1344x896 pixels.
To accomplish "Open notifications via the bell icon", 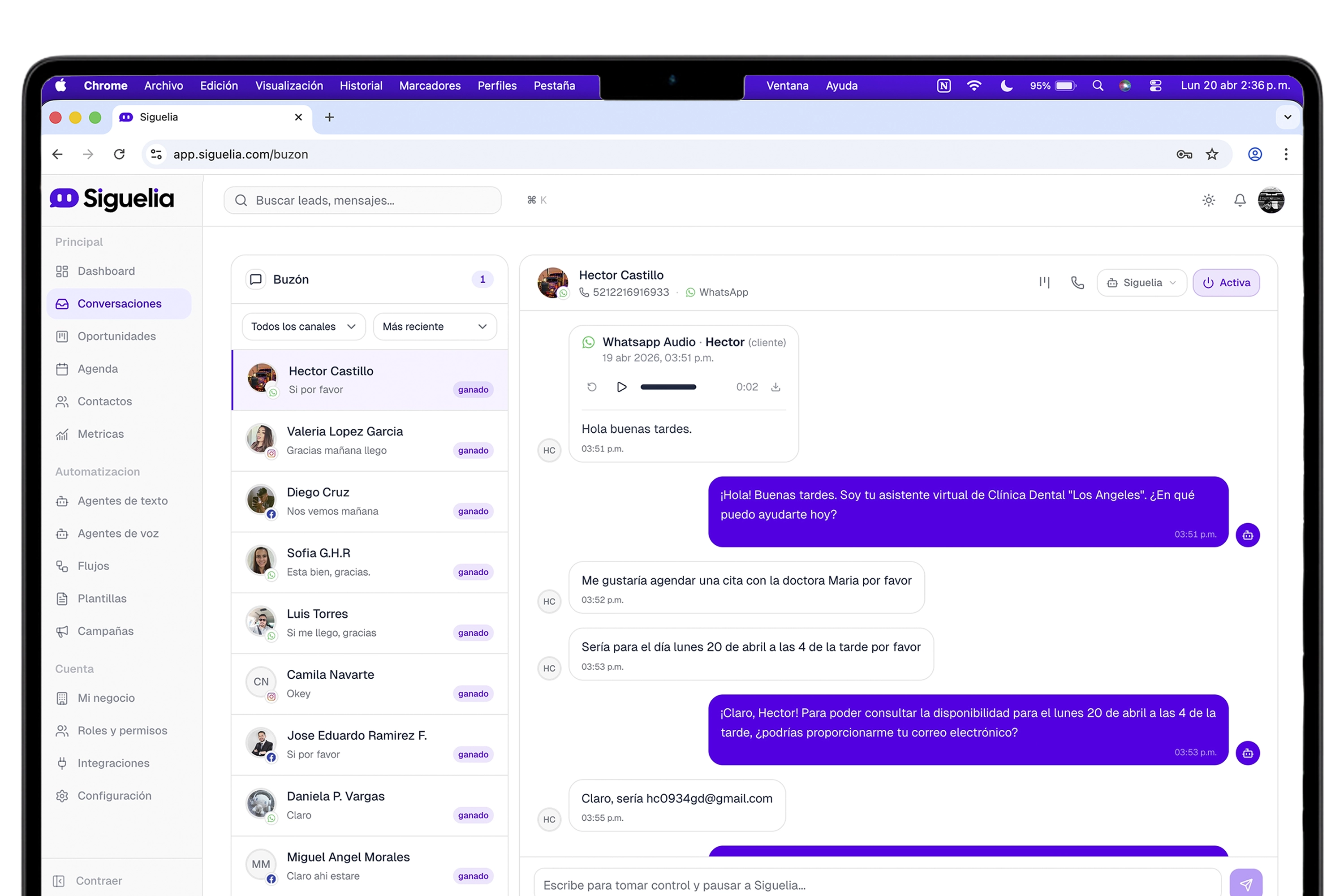I will pos(1240,200).
